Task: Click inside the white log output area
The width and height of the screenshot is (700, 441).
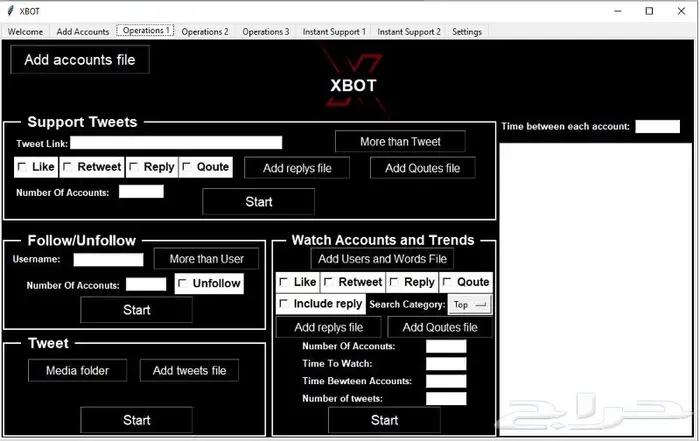Action: [596, 289]
